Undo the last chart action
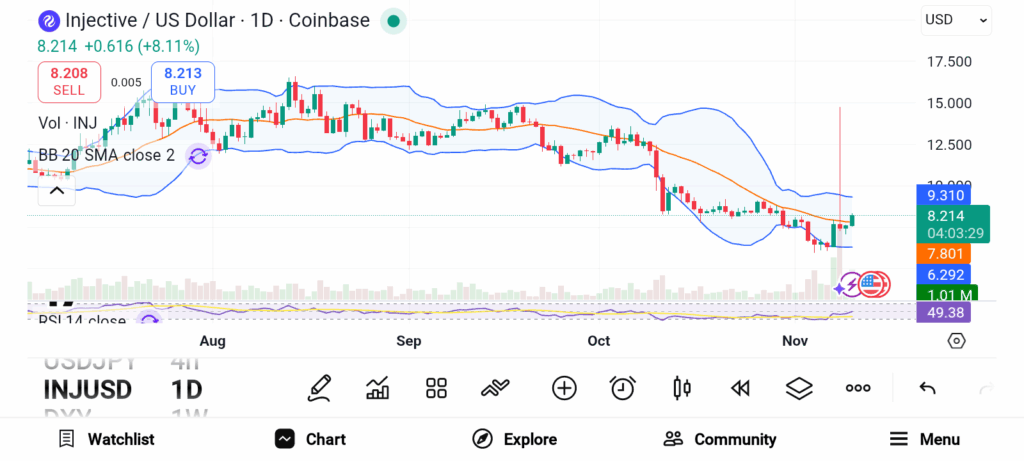The height and width of the screenshot is (461, 1024). tap(927, 388)
